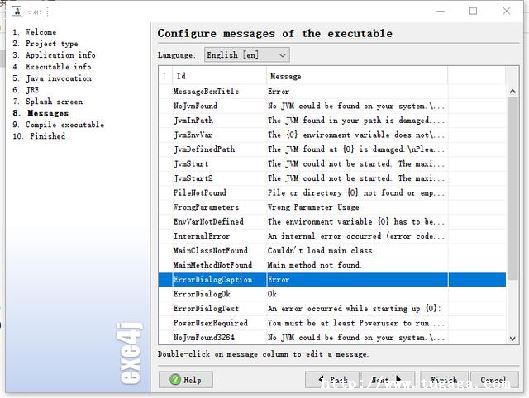Click message 'An error occurred while starting up'
This screenshot has height=398, width=529.
click(355, 308)
